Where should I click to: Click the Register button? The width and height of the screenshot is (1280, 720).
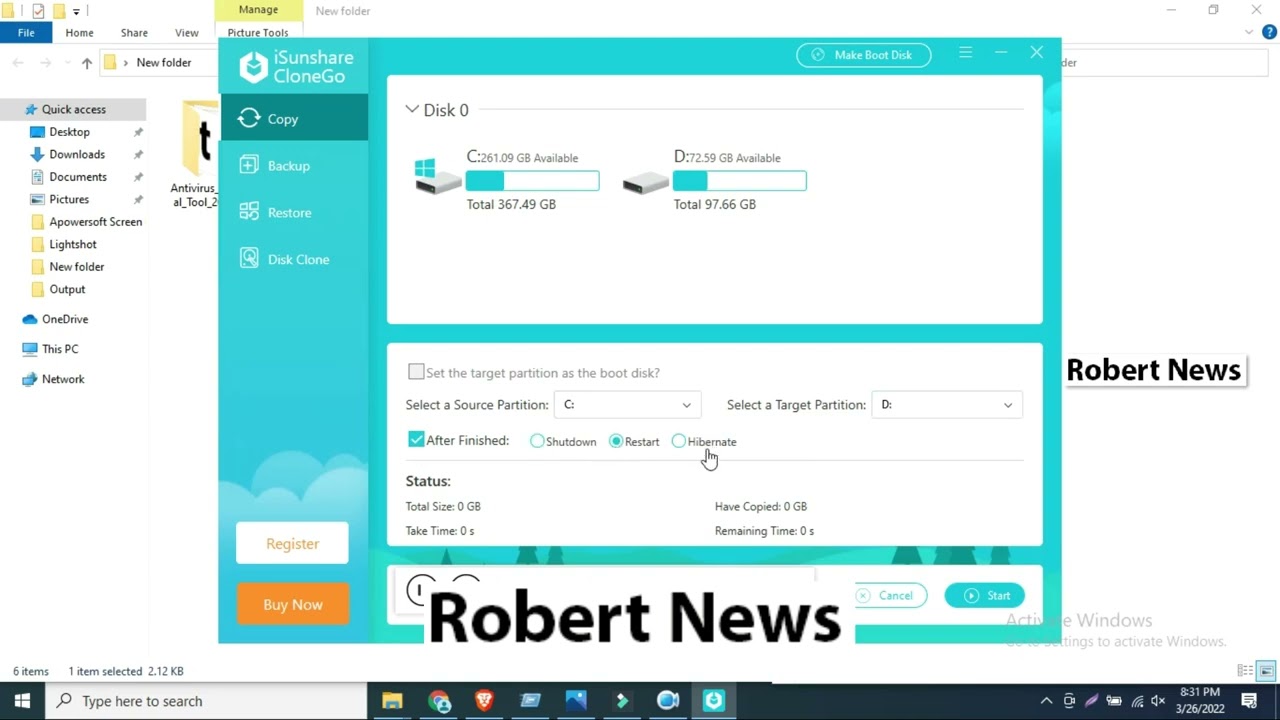[292, 543]
